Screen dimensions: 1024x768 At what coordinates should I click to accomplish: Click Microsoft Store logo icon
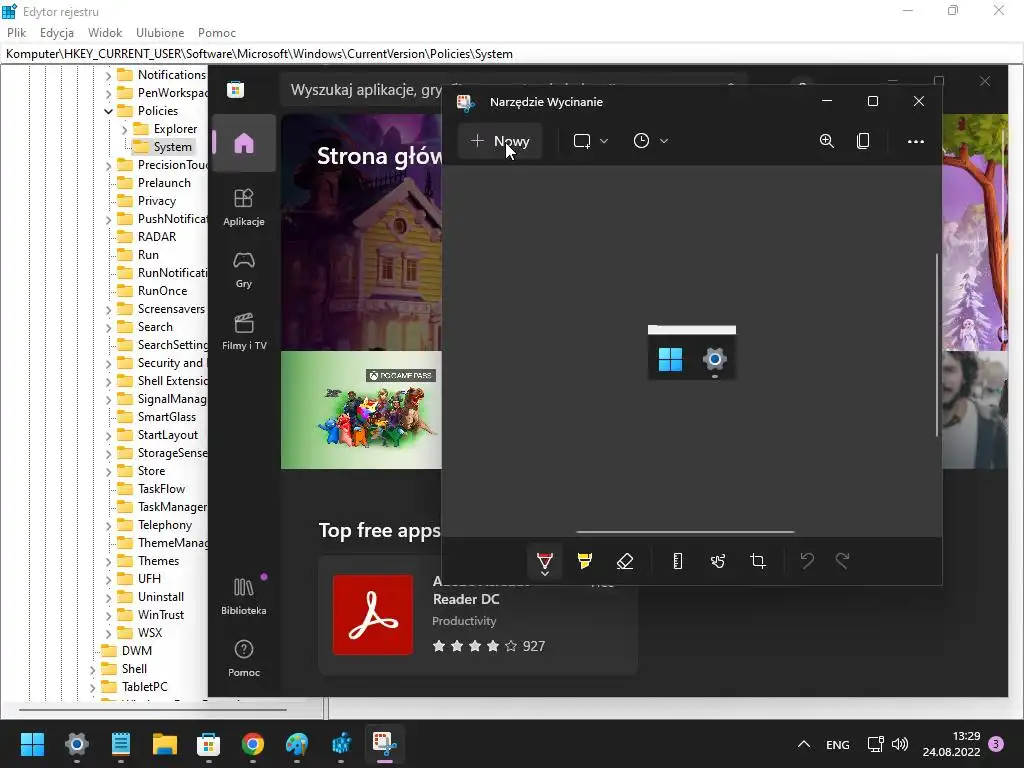(236, 89)
